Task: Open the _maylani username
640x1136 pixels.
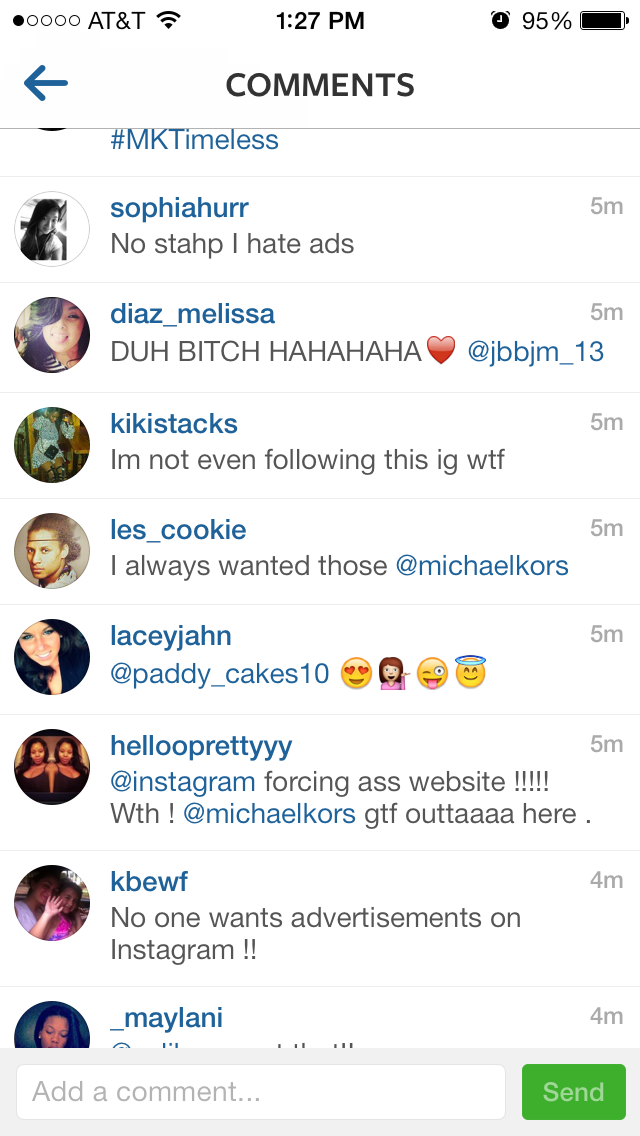Action: 167,1018
